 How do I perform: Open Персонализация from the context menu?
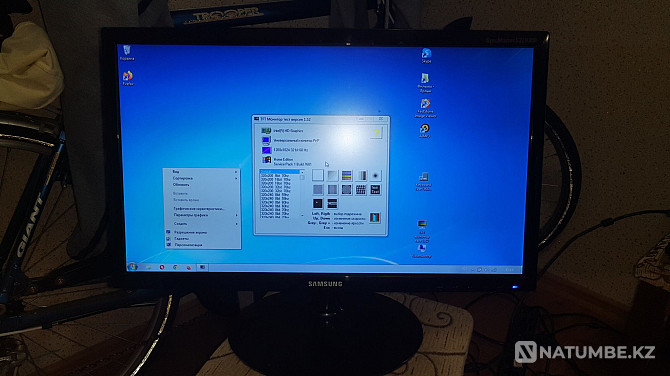203,245
